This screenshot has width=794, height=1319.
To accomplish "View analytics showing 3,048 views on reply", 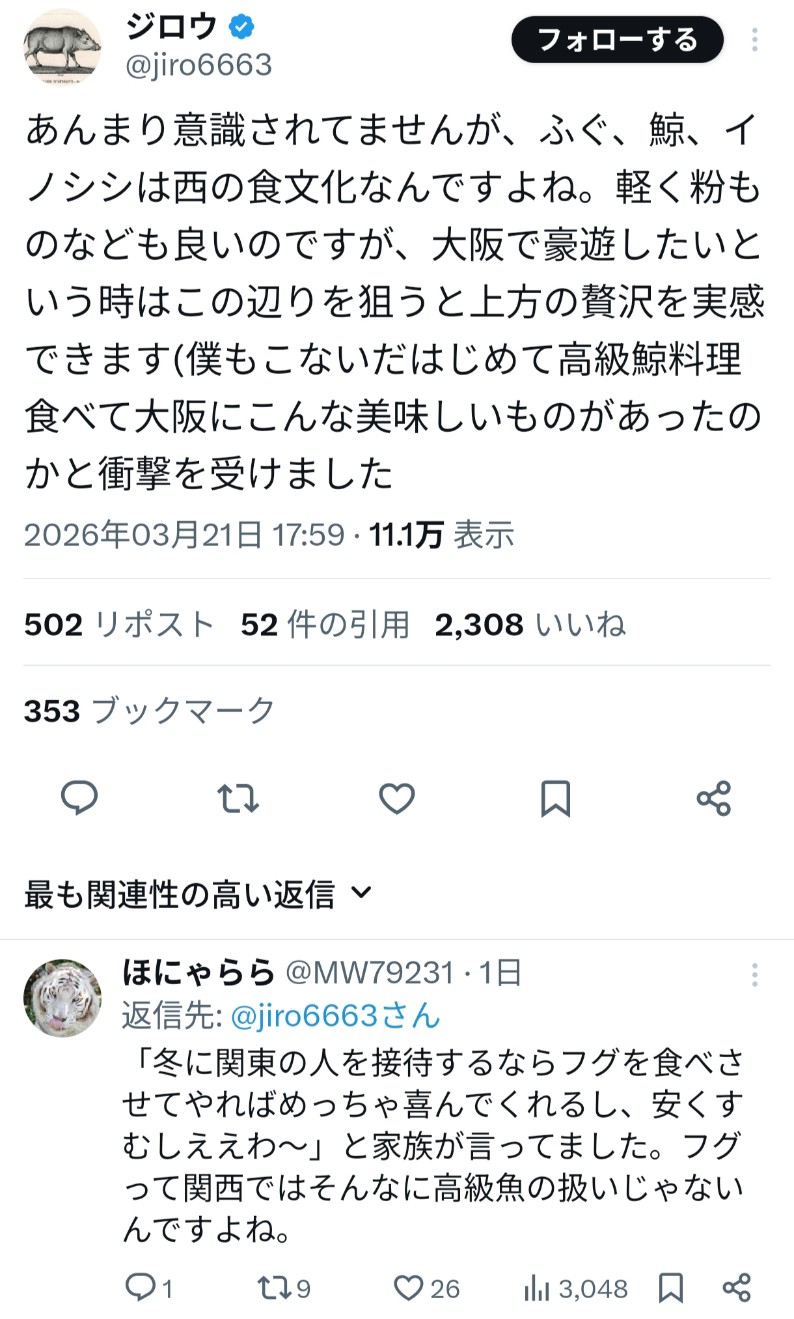I will point(576,1287).
